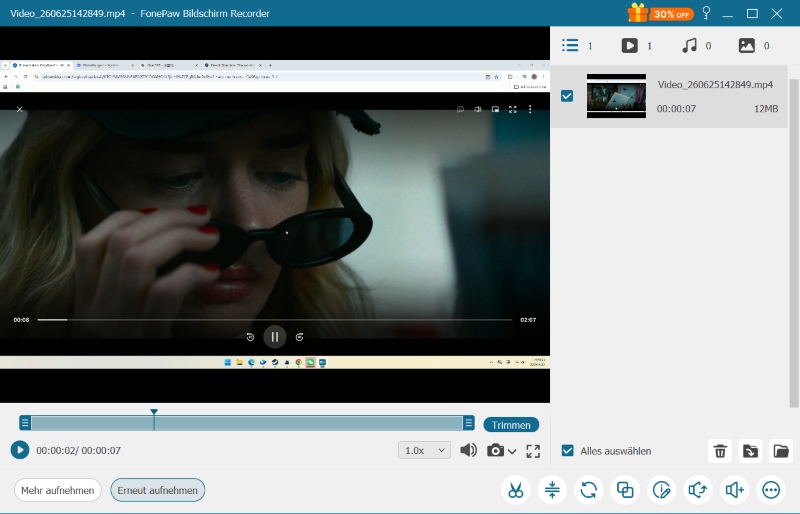Open the advanced trimmer scissors tool
Screen dimensions: 800x514
[x=515, y=490]
